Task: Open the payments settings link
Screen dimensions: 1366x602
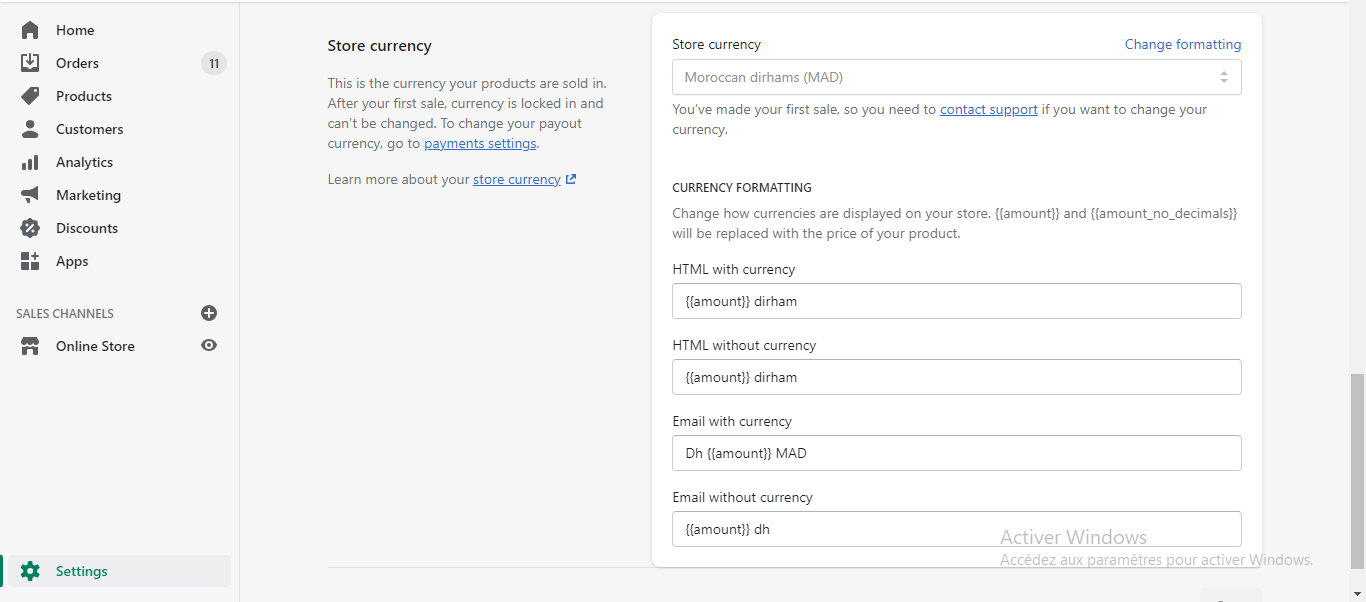Action: (480, 144)
